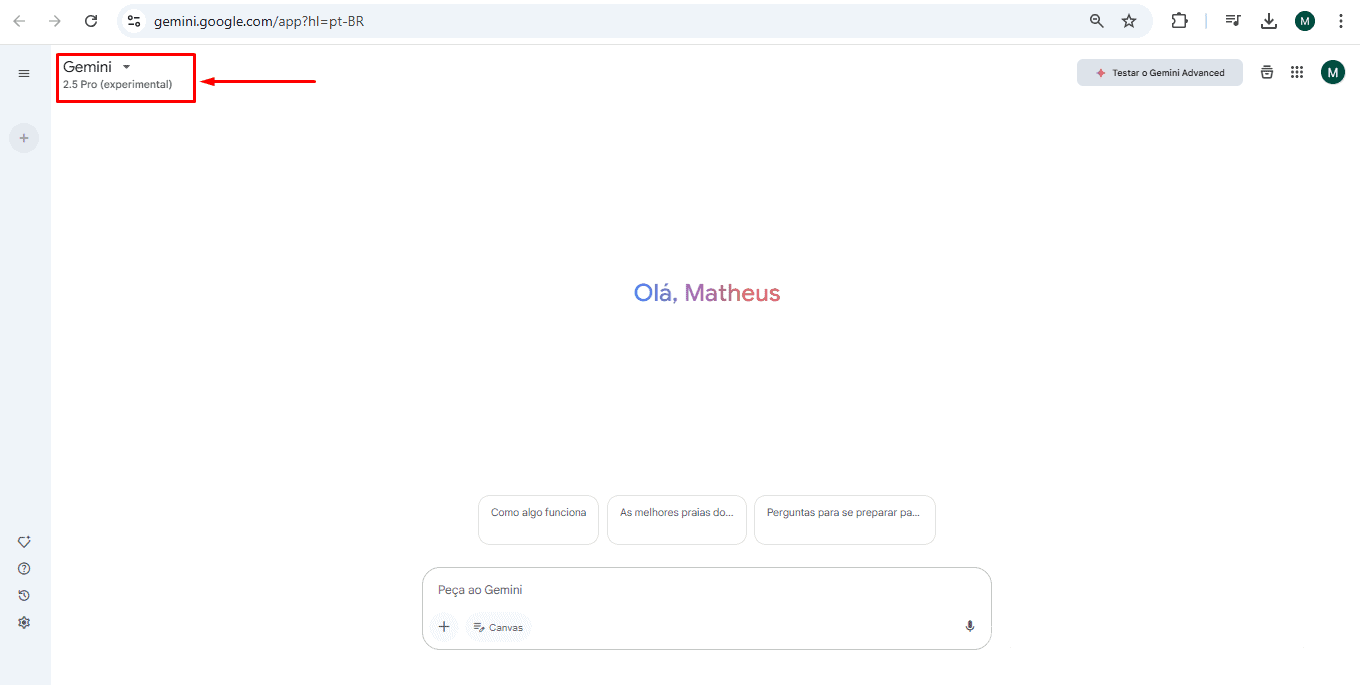Bookmark this page with star icon
The width and height of the screenshot is (1360, 685).
(1129, 21)
